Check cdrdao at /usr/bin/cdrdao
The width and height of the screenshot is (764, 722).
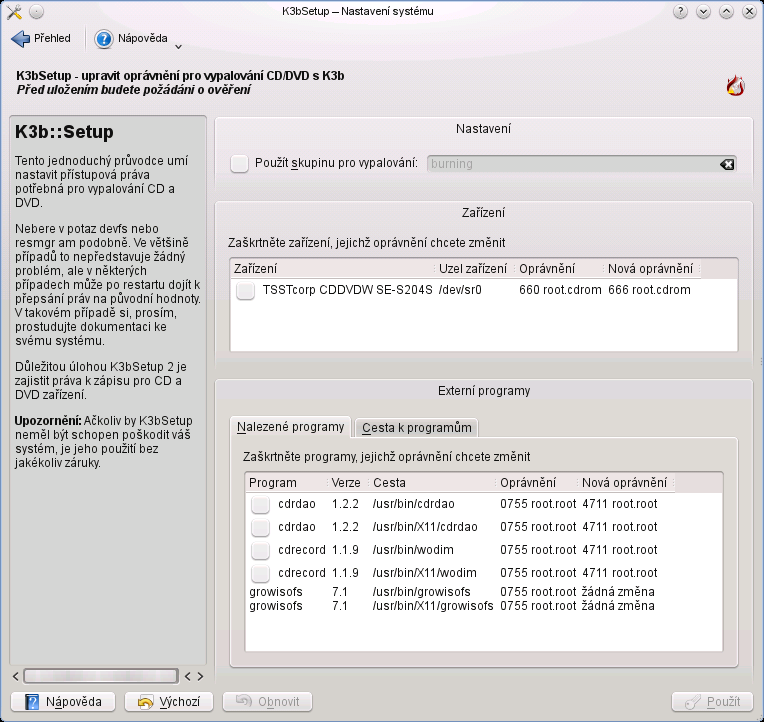coord(260,504)
